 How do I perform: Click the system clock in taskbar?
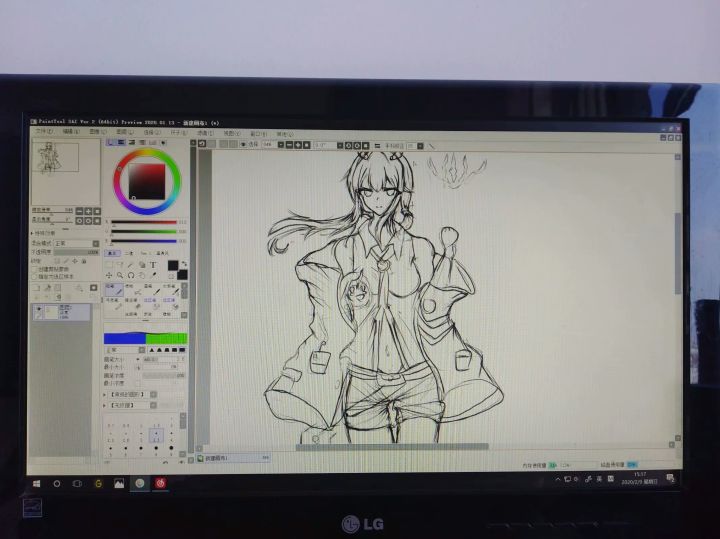640,478
